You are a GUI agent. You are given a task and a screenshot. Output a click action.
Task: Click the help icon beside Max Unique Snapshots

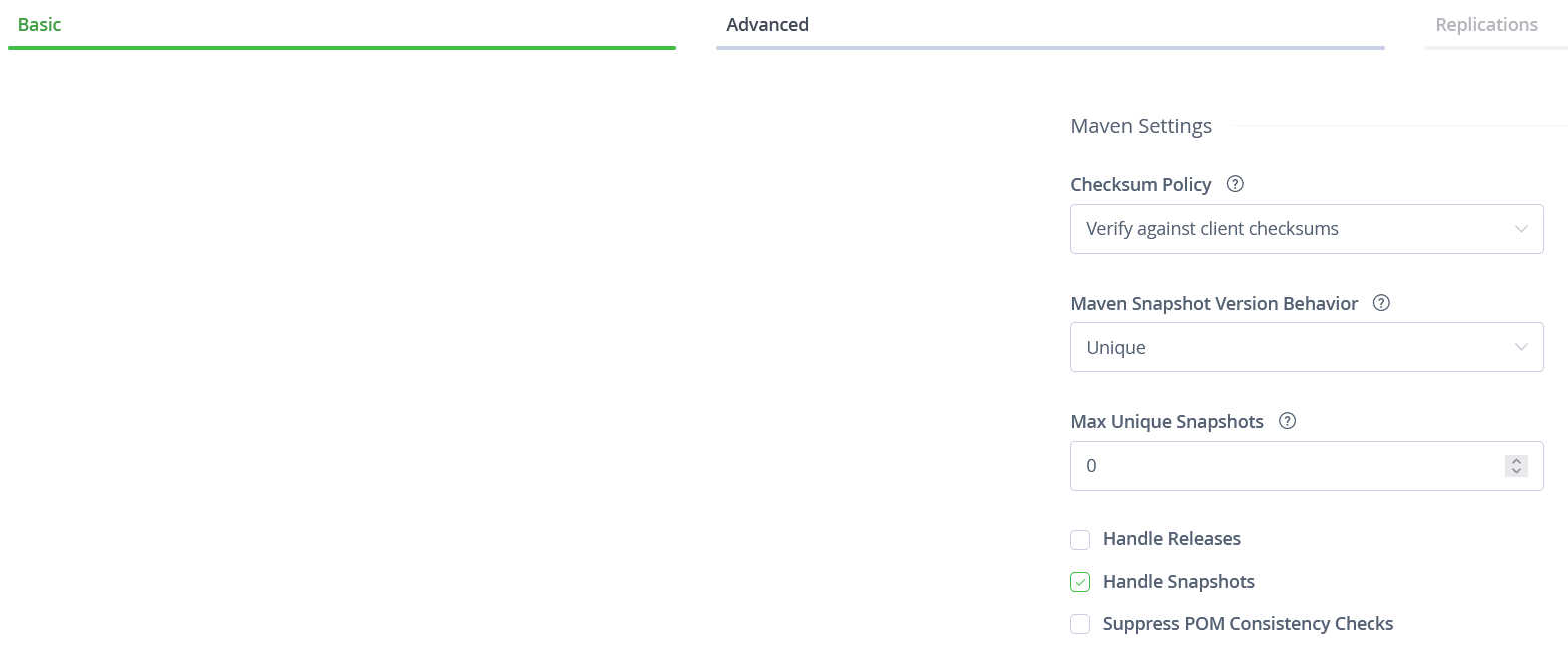click(x=1288, y=421)
